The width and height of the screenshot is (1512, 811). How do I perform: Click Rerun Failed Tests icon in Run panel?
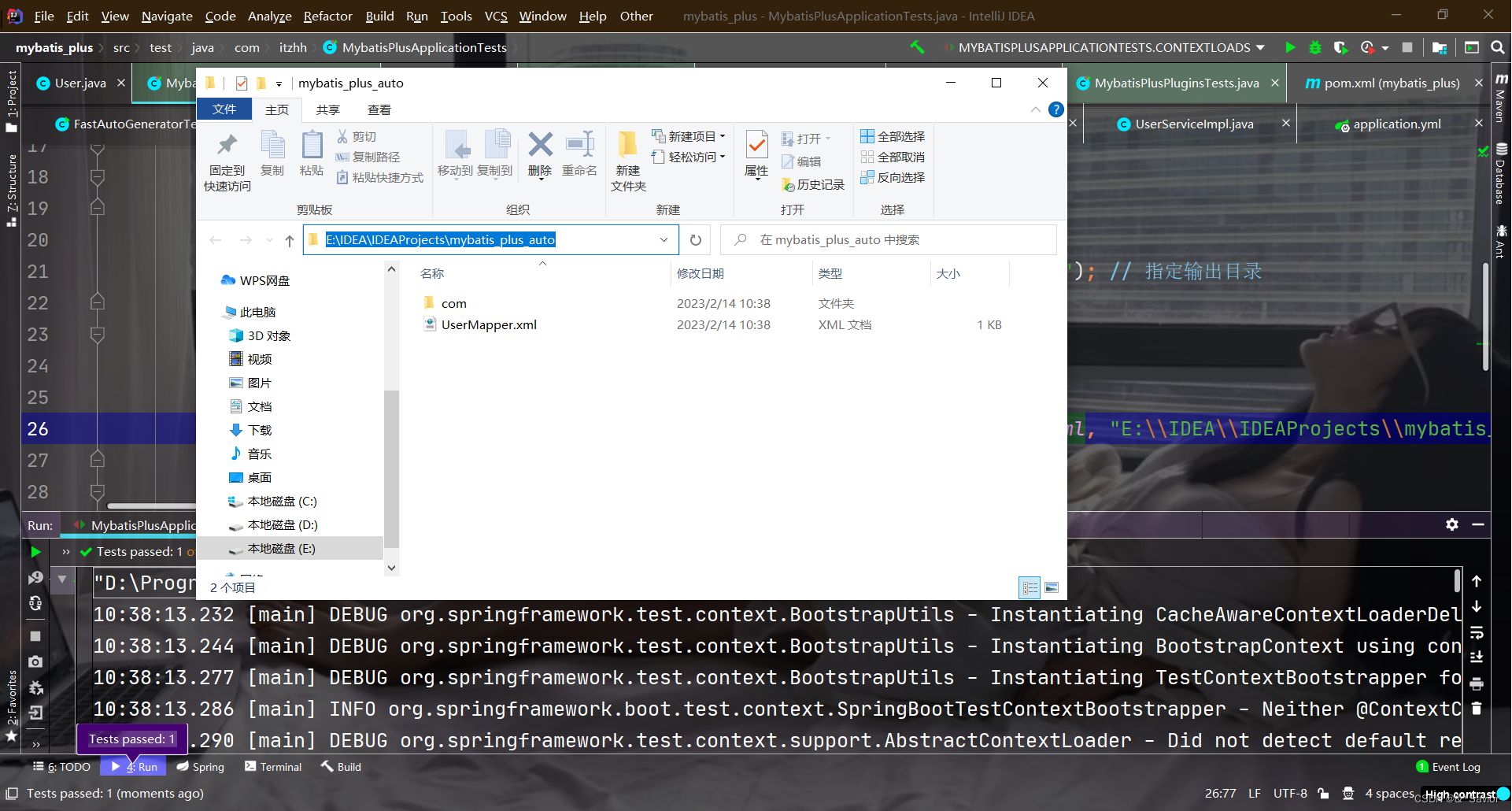[35, 578]
